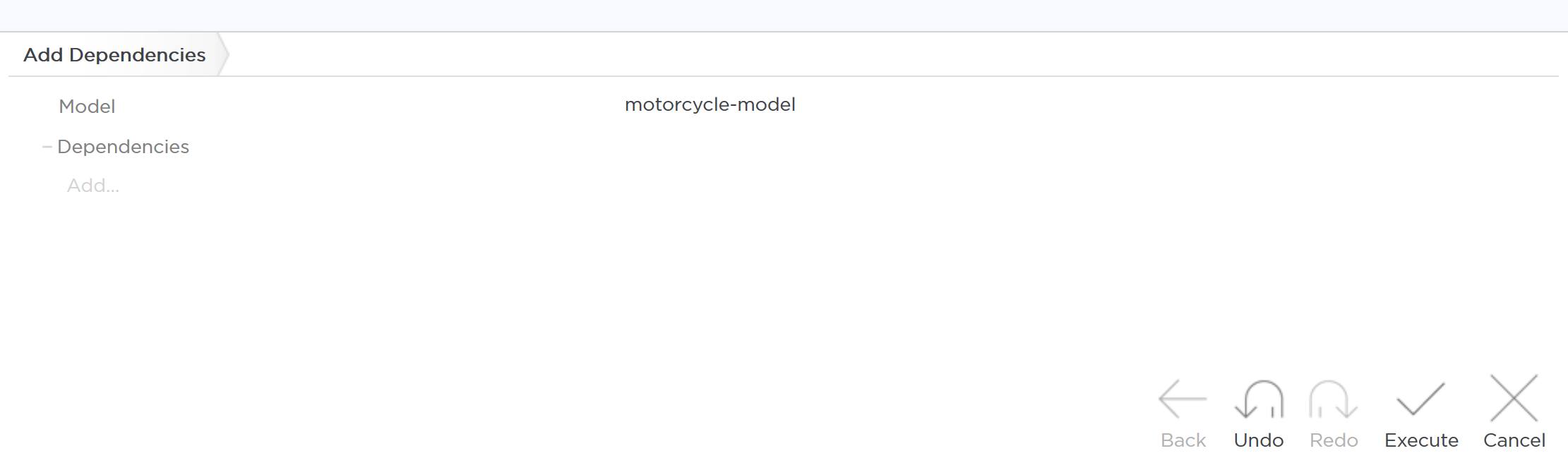This screenshot has width=1568, height=470.
Task: Select the Add Dependencies breadcrumb tab
Action: pyautogui.click(x=114, y=55)
